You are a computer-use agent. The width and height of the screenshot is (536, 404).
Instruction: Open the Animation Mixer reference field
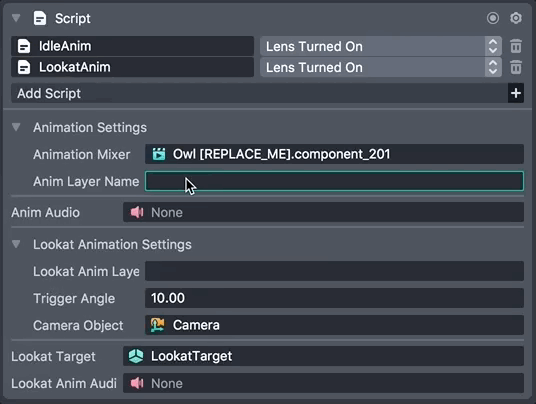pos(334,154)
